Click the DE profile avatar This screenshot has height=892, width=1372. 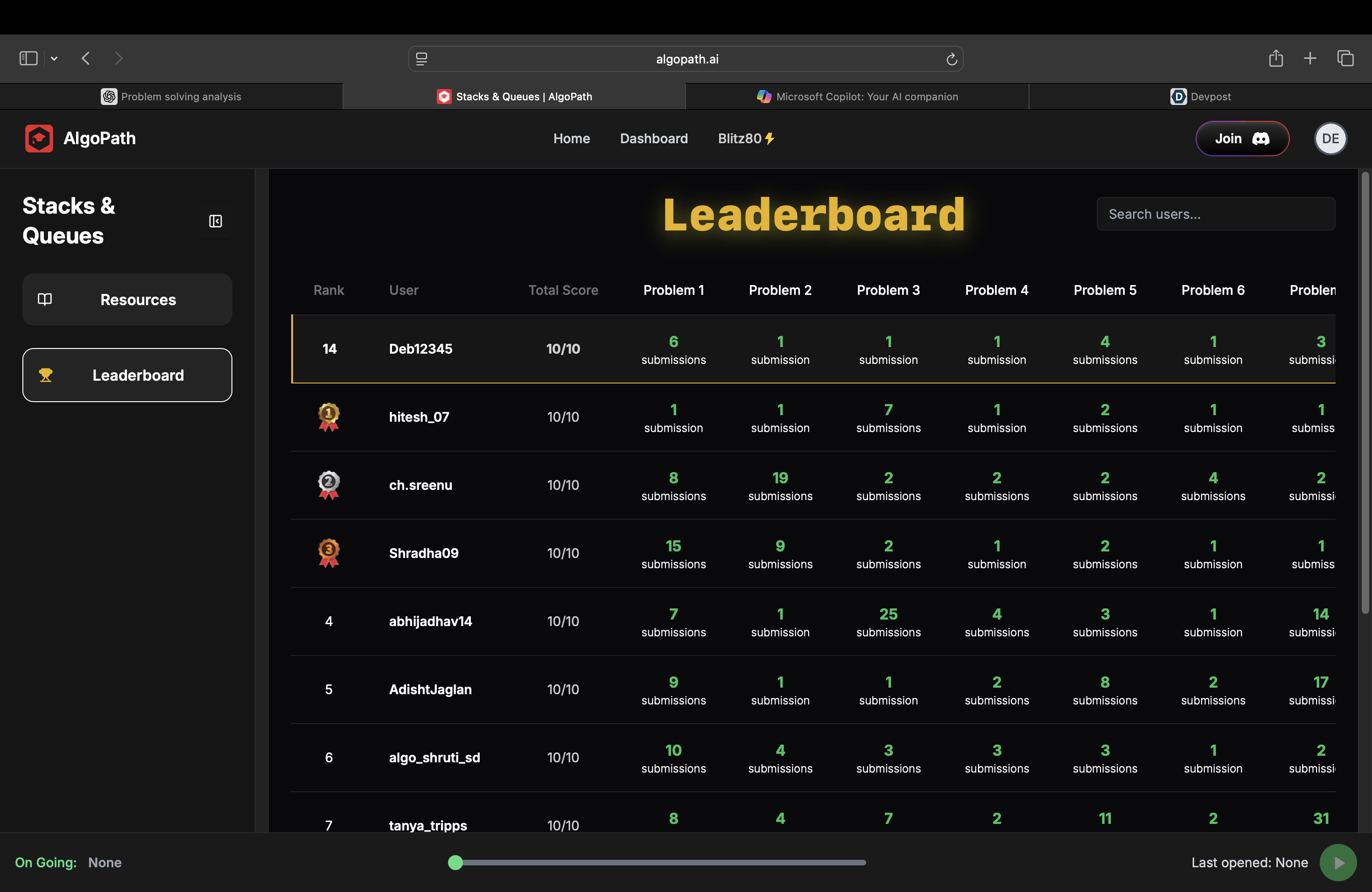click(x=1330, y=138)
